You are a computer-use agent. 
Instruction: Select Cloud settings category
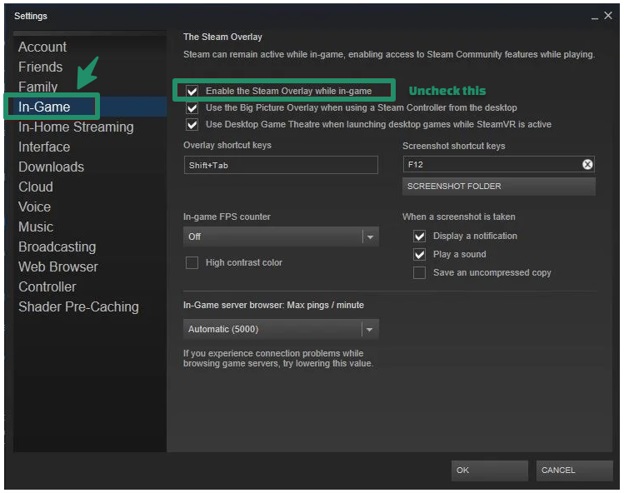(x=36, y=187)
